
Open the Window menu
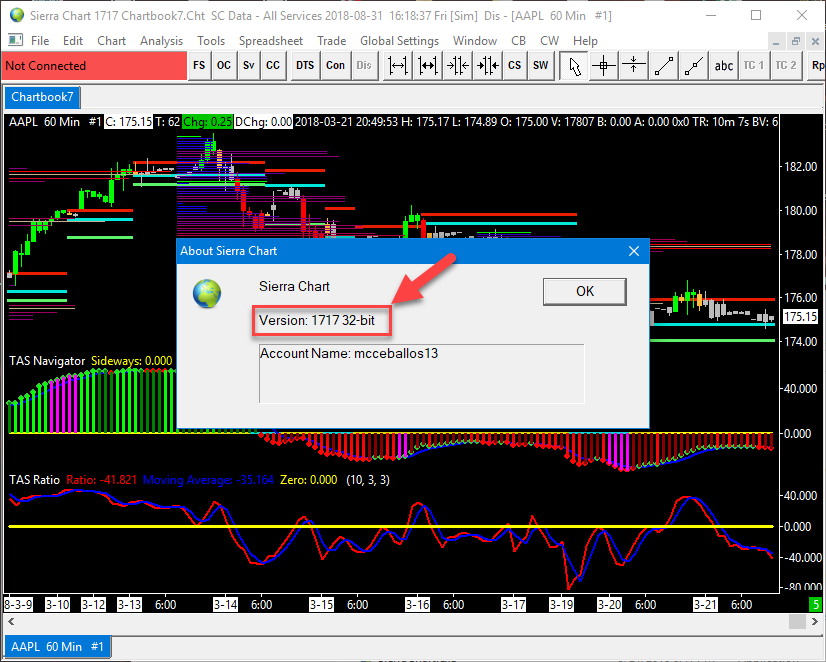pyautogui.click(x=475, y=41)
